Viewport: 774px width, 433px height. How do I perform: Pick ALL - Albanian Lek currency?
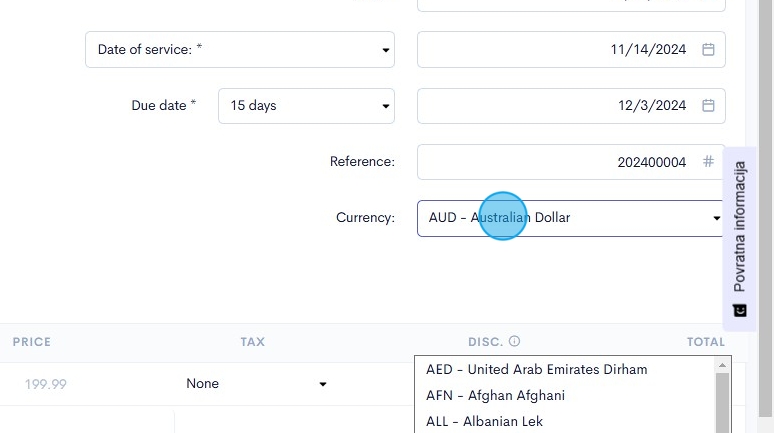coord(484,421)
